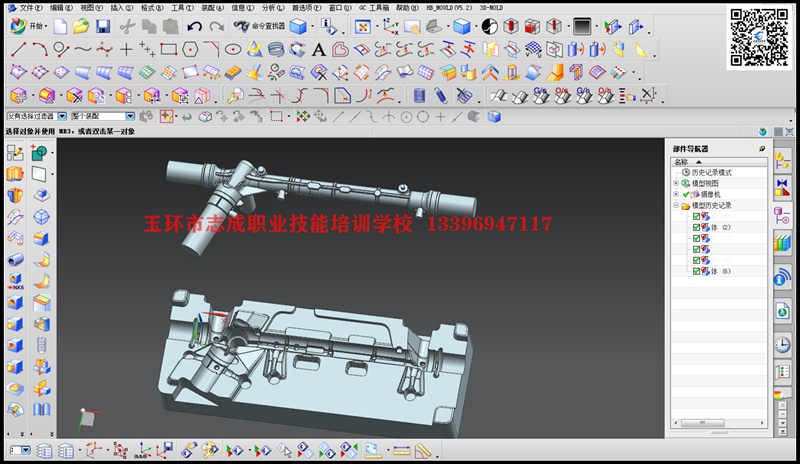800x464 pixels.
Task: Click the Cut scissors icon
Action: pos(127,26)
